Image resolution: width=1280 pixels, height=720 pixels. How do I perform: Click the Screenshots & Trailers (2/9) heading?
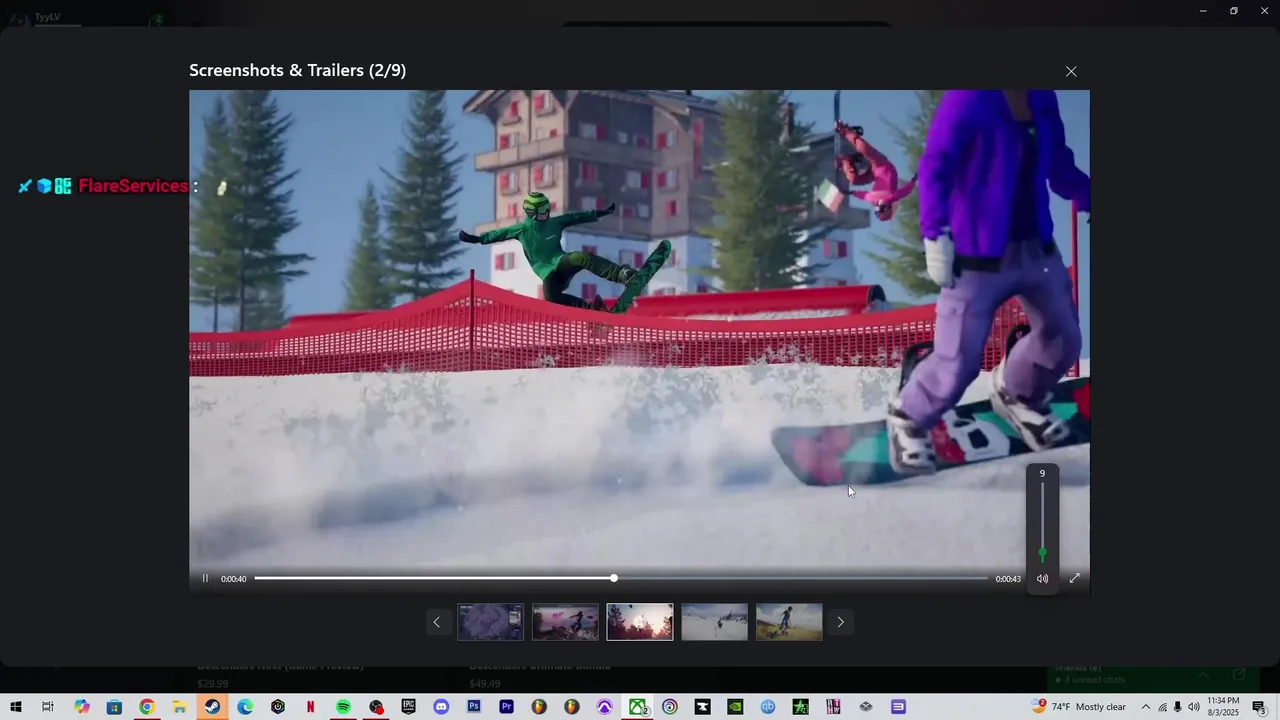click(x=298, y=70)
